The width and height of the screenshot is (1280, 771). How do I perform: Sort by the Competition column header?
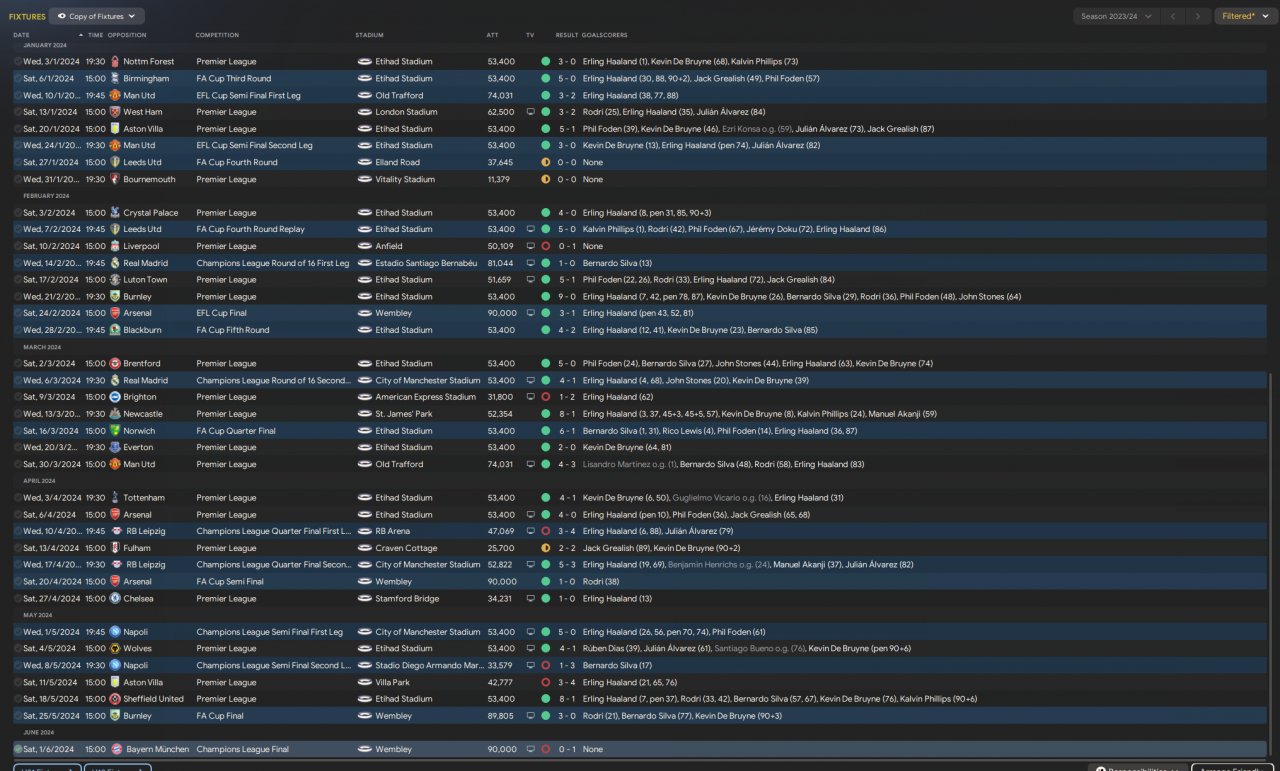[x=217, y=35]
